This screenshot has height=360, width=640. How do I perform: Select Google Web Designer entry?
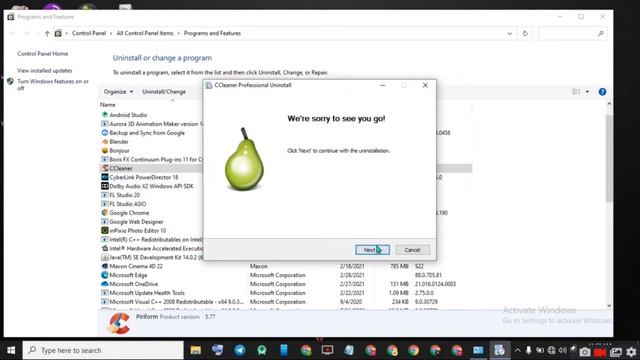[136, 222]
